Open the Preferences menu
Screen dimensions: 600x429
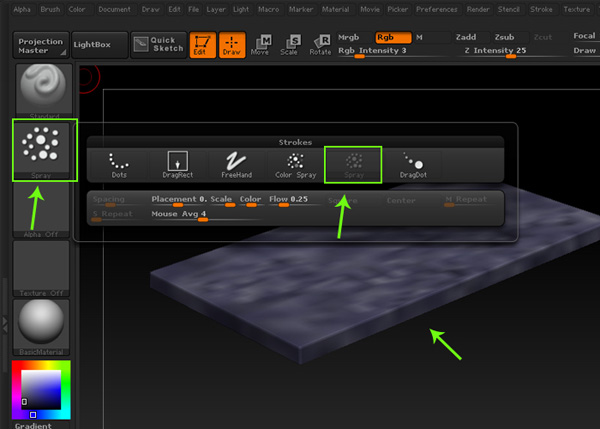point(437,10)
